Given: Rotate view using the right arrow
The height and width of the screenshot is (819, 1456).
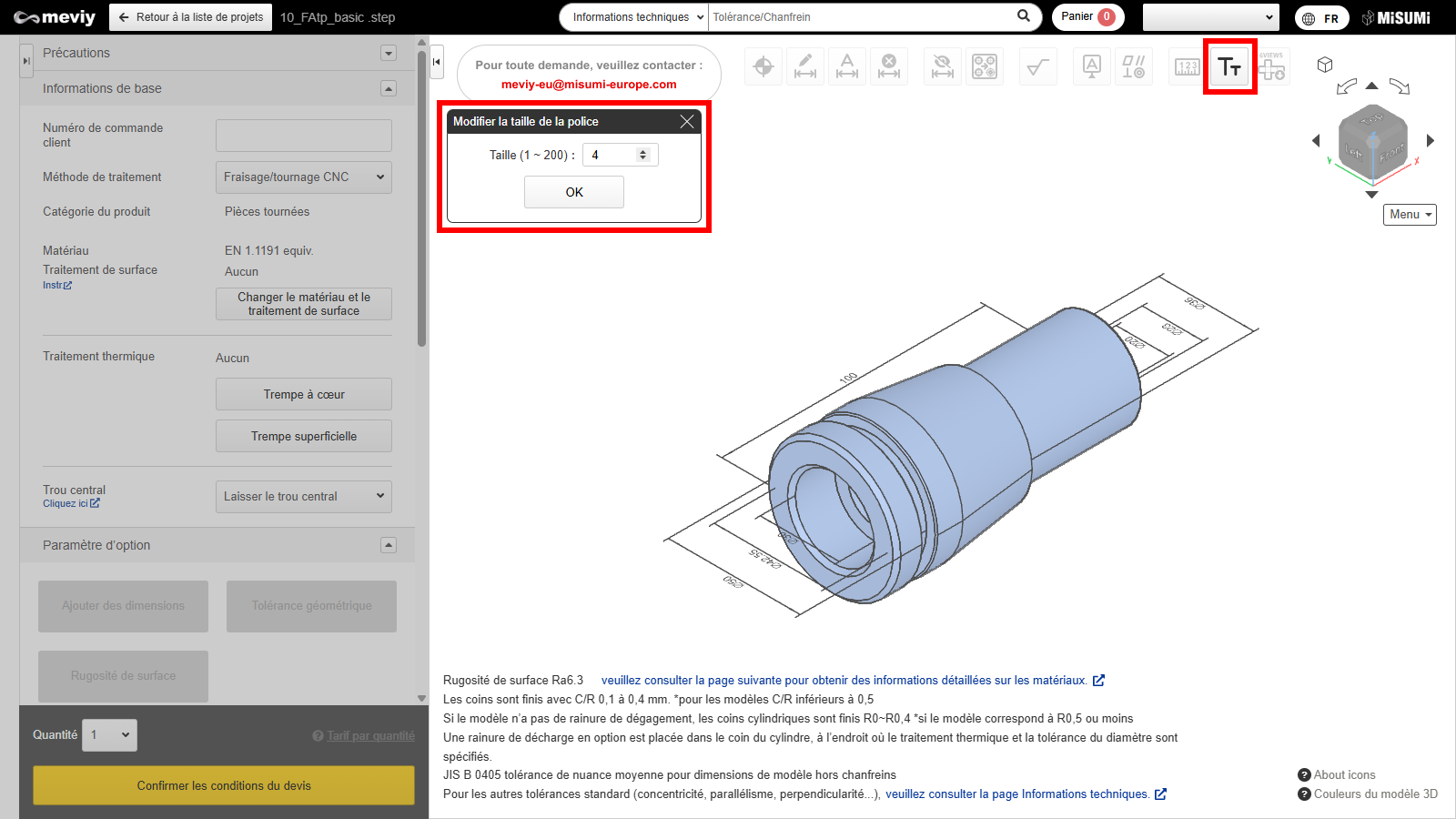Looking at the screenshot, I should (1430, 140).
